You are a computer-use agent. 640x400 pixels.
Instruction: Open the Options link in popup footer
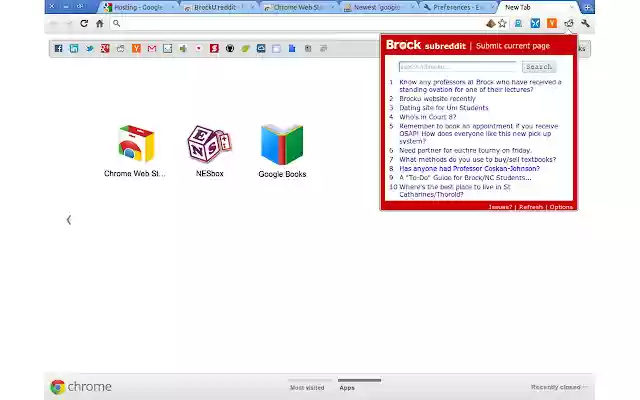click(x=561, y=207)
